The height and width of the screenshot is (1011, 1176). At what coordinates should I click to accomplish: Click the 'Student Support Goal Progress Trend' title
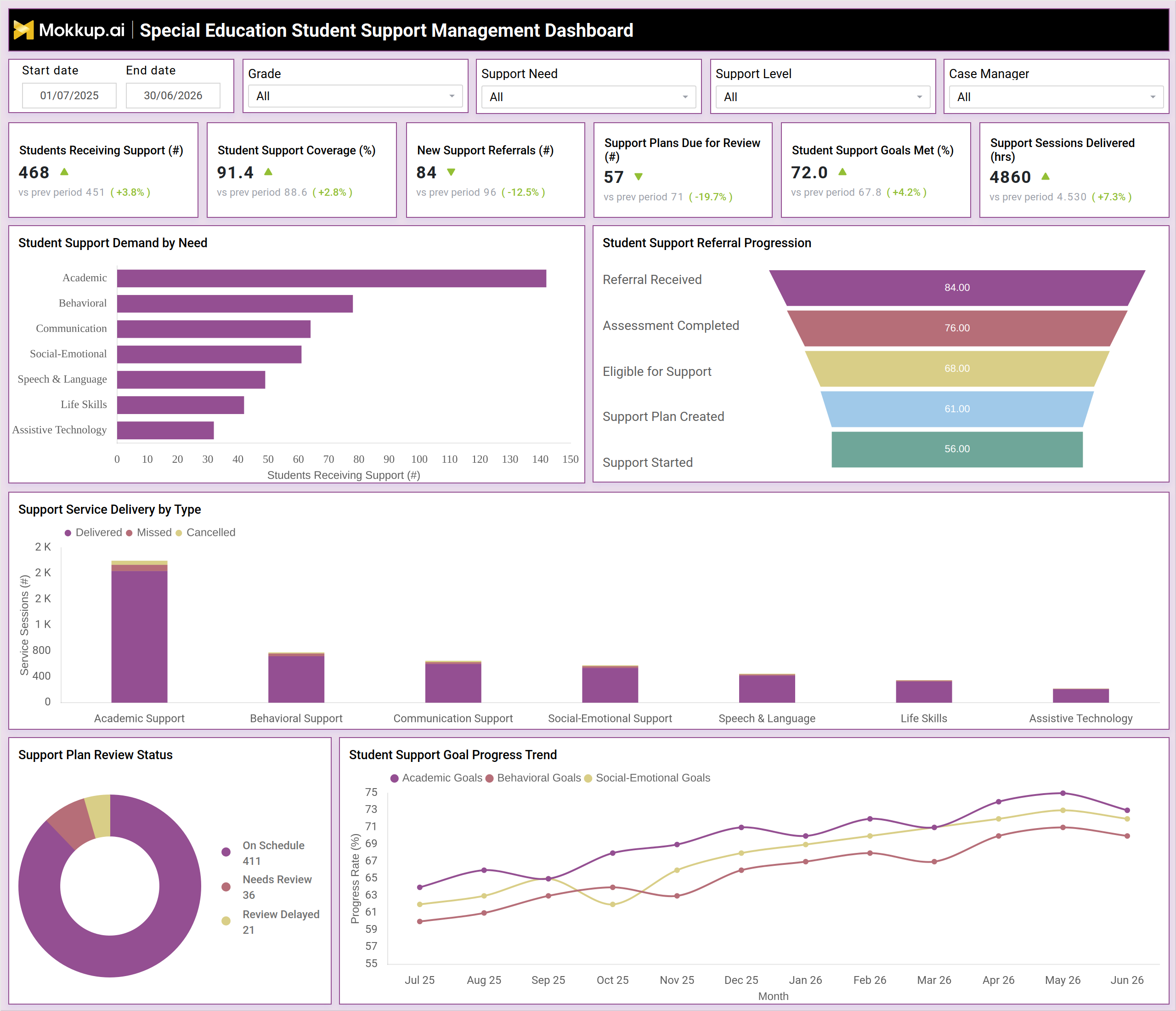[453, 755]
